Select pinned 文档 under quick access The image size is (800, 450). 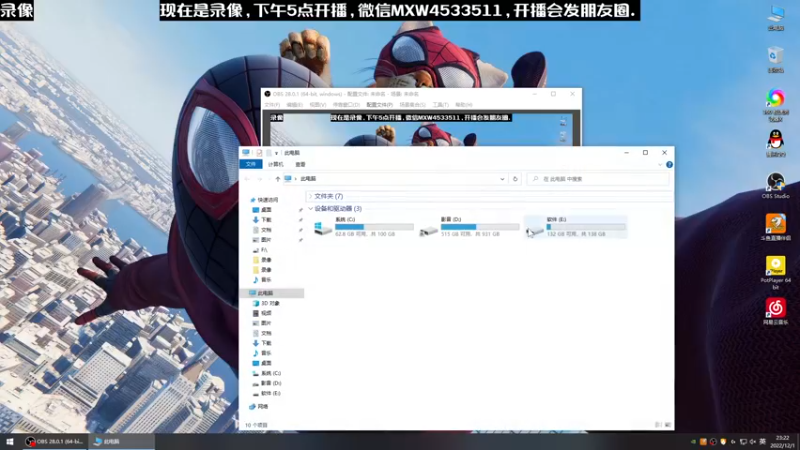(262, 230)
